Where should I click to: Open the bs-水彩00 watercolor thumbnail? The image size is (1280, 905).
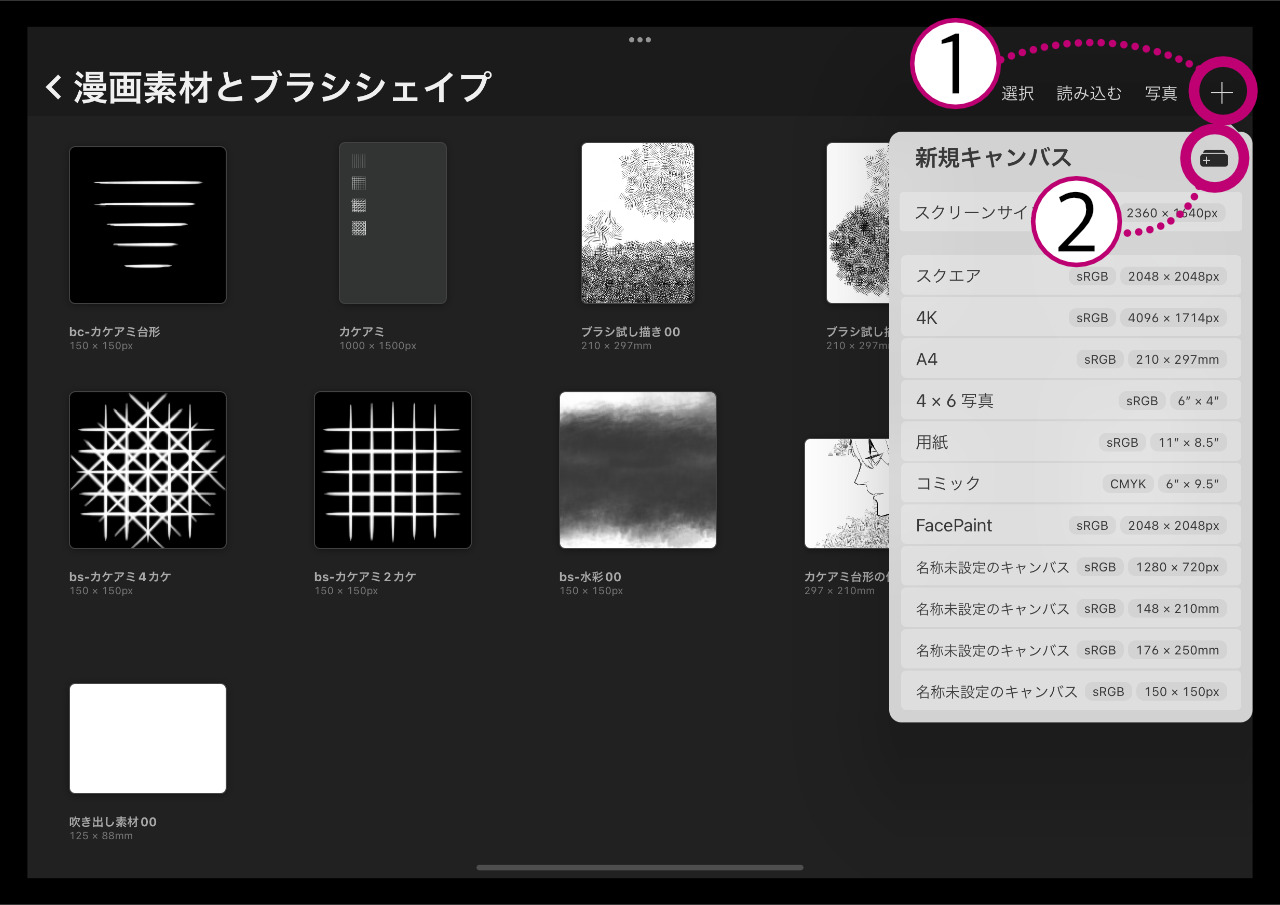637,470
